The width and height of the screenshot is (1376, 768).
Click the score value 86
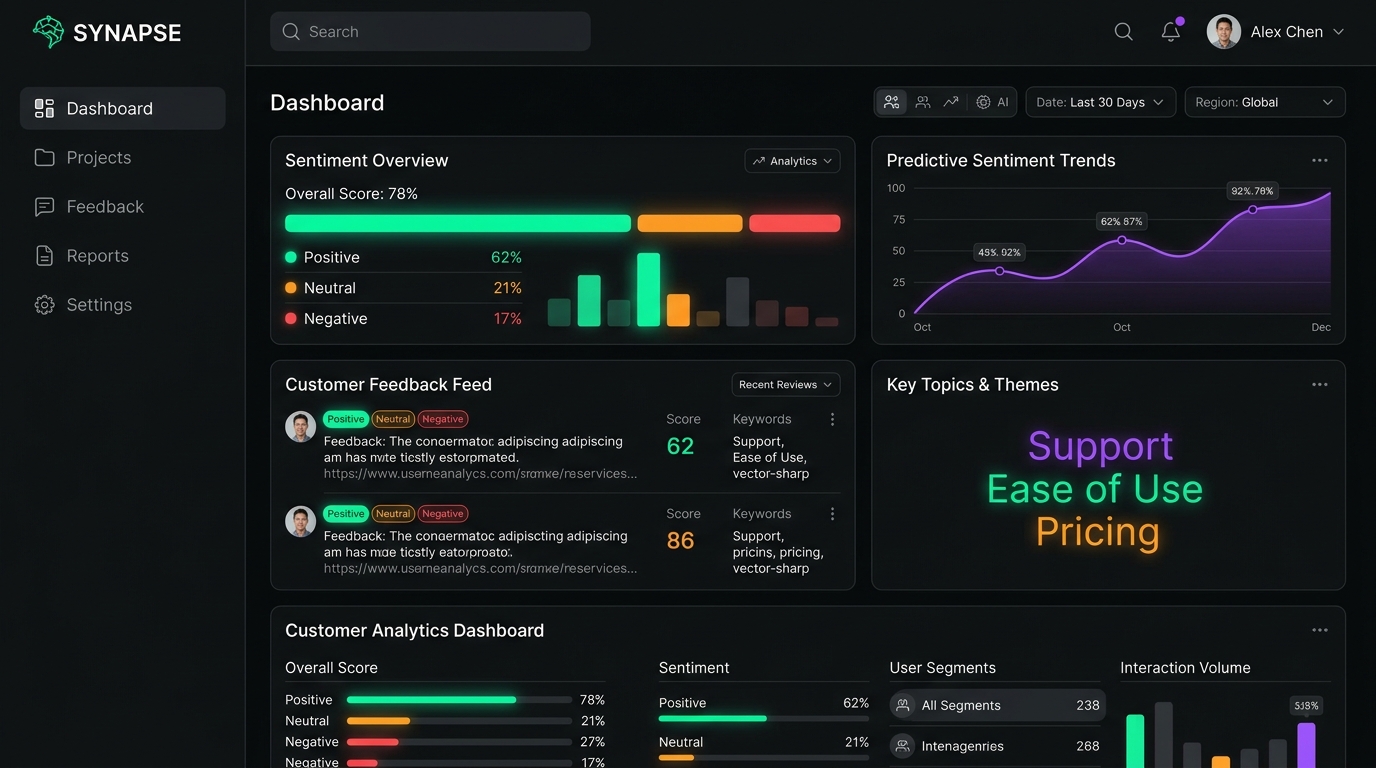pyautogui.click(x=680, y=541)
